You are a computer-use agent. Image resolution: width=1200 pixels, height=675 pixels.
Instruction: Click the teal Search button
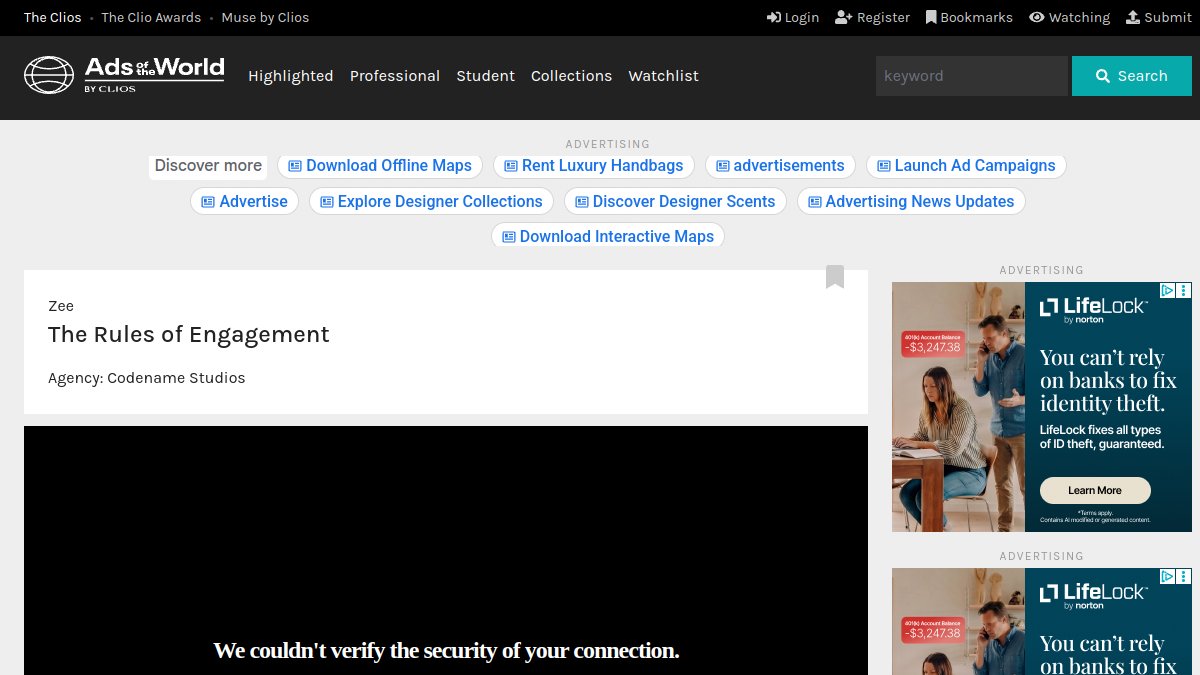pos(1132,76)
